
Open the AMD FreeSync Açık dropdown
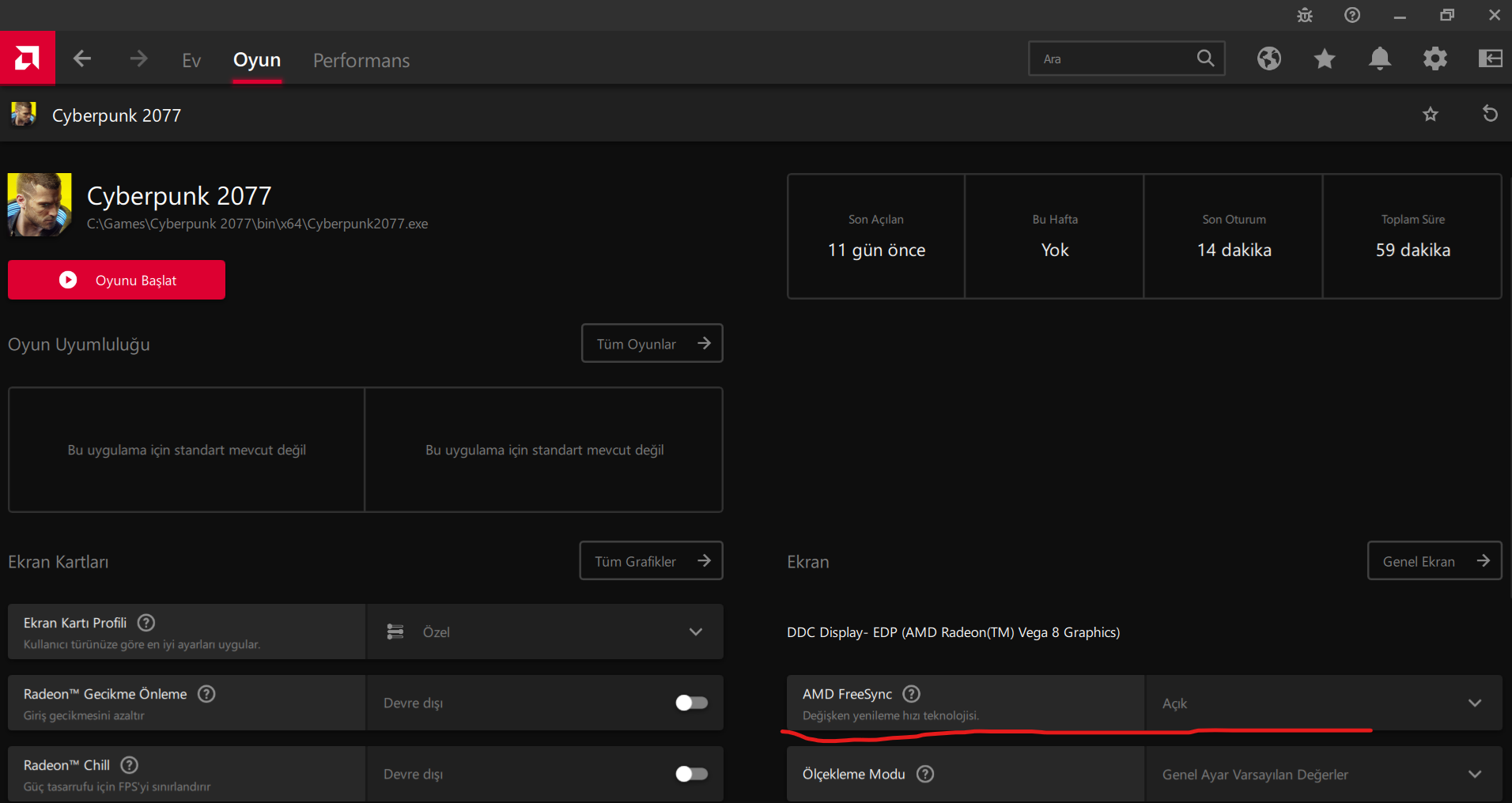pos(1323,703)
